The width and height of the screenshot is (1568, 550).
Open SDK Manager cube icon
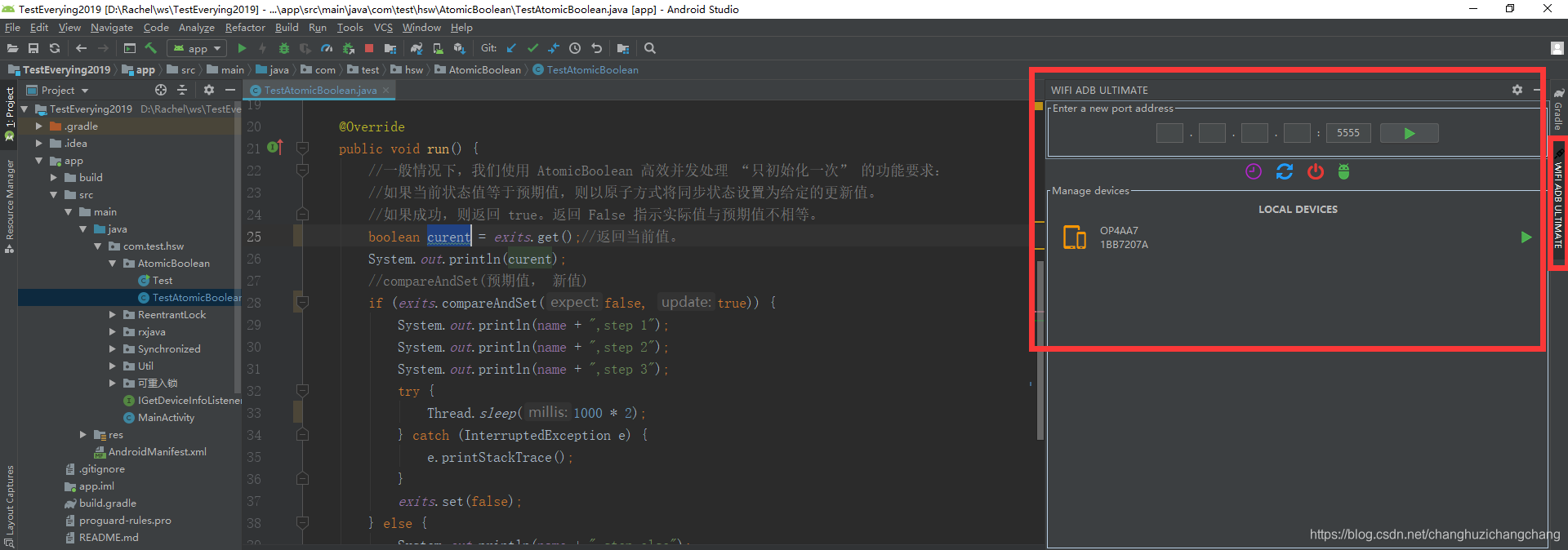[459, 48]
